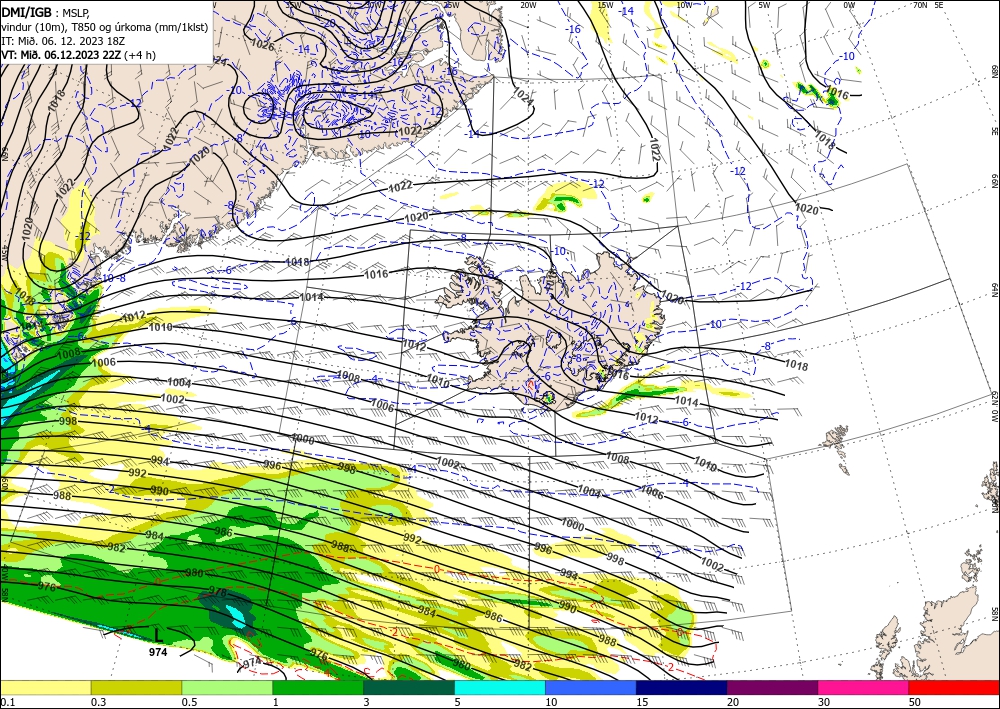Select the red 50+ legend swatch

click(954, 687)
